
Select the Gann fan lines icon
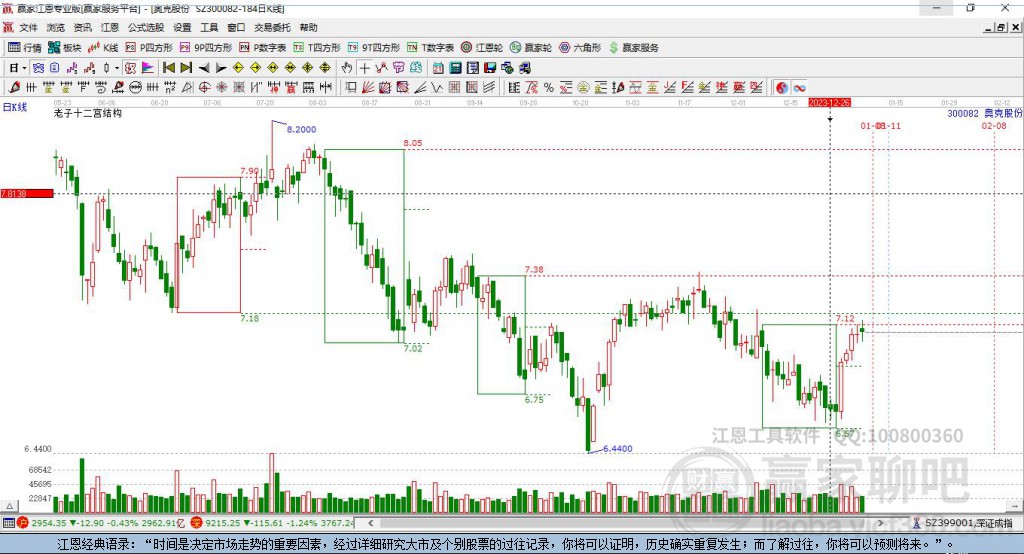click(x=369, y=88)
